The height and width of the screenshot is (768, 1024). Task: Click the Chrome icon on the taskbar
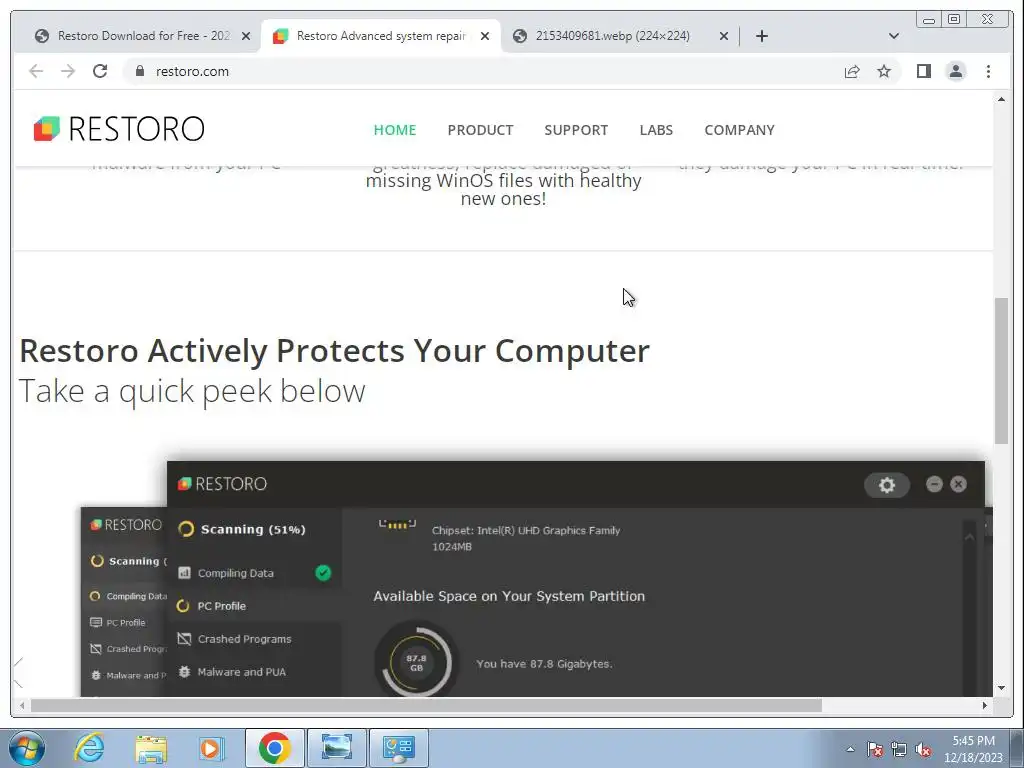[274, 748]
